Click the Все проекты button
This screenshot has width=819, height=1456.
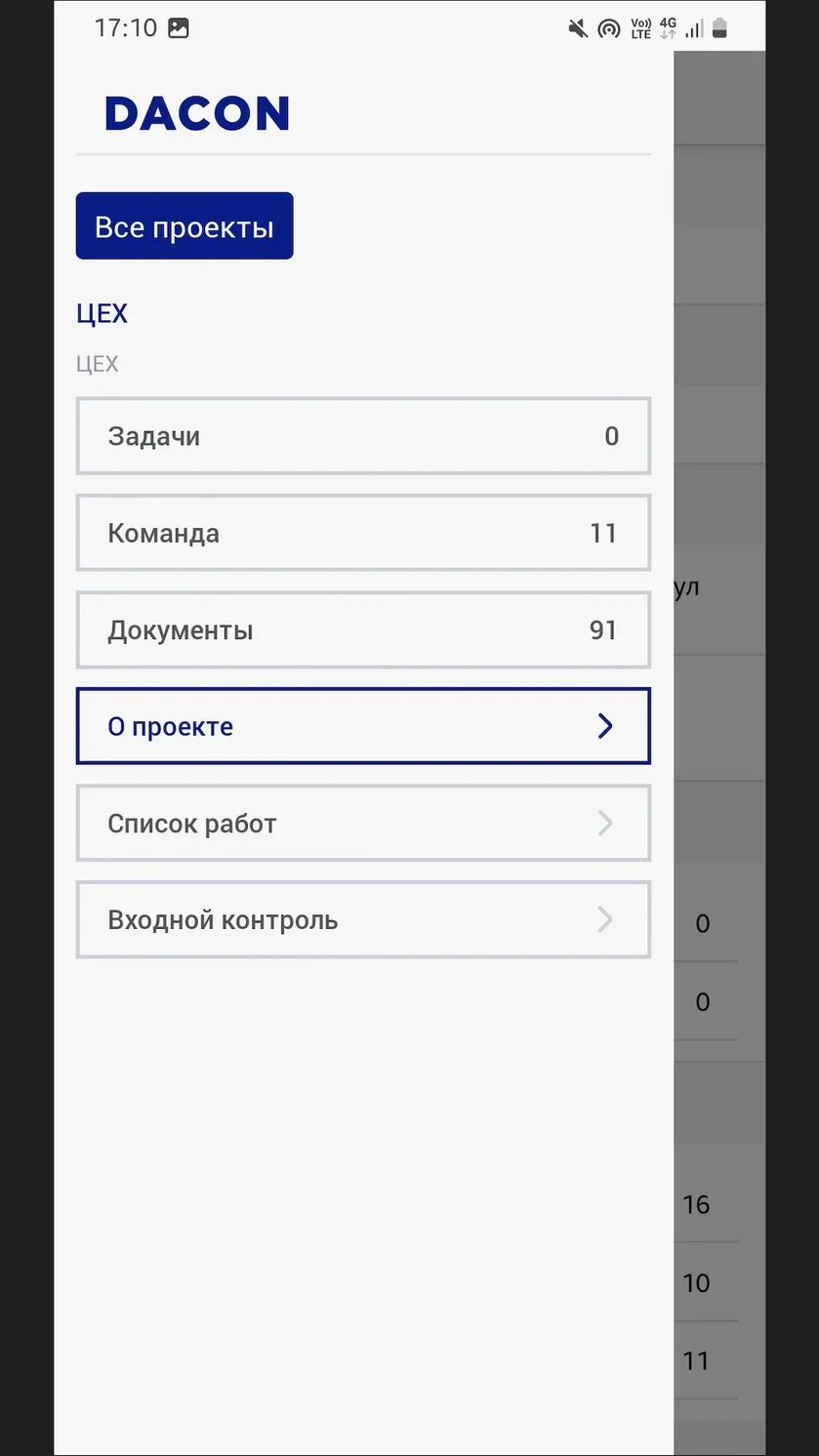click(x=184, y=226)
